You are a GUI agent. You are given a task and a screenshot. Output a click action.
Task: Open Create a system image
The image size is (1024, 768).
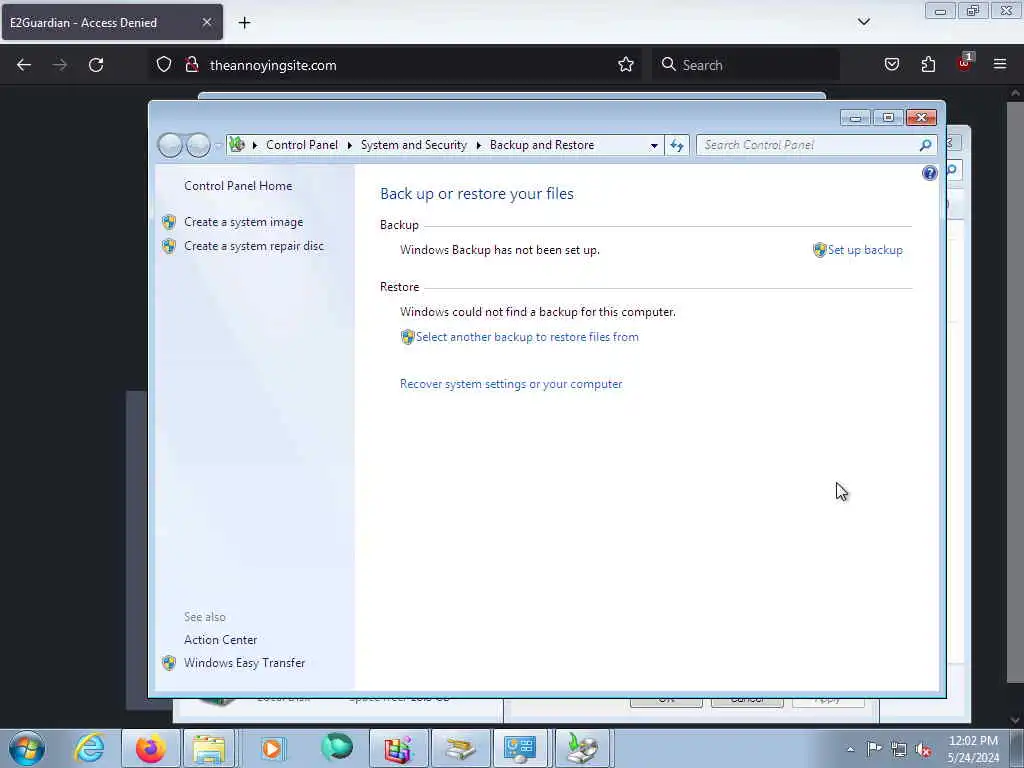[243, 222]
